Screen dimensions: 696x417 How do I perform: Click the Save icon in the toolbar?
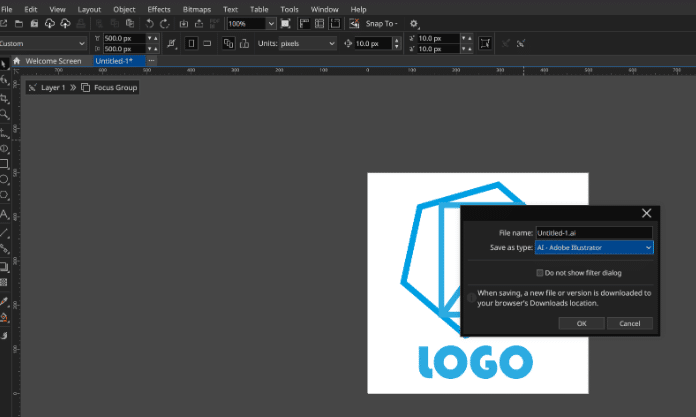[x=34, y=24]
